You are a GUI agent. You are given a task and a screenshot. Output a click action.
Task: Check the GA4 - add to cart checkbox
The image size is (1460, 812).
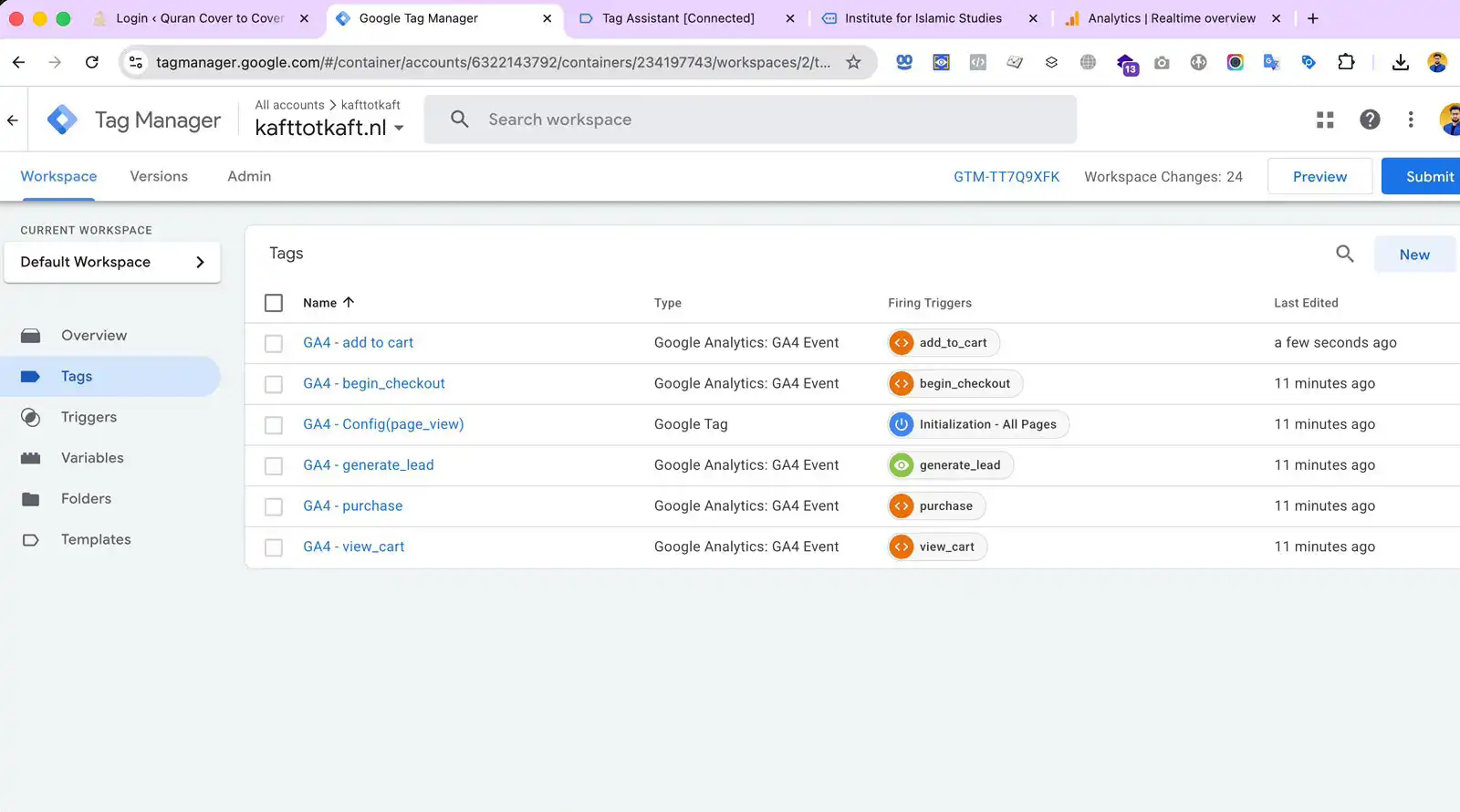coord(274,344)
